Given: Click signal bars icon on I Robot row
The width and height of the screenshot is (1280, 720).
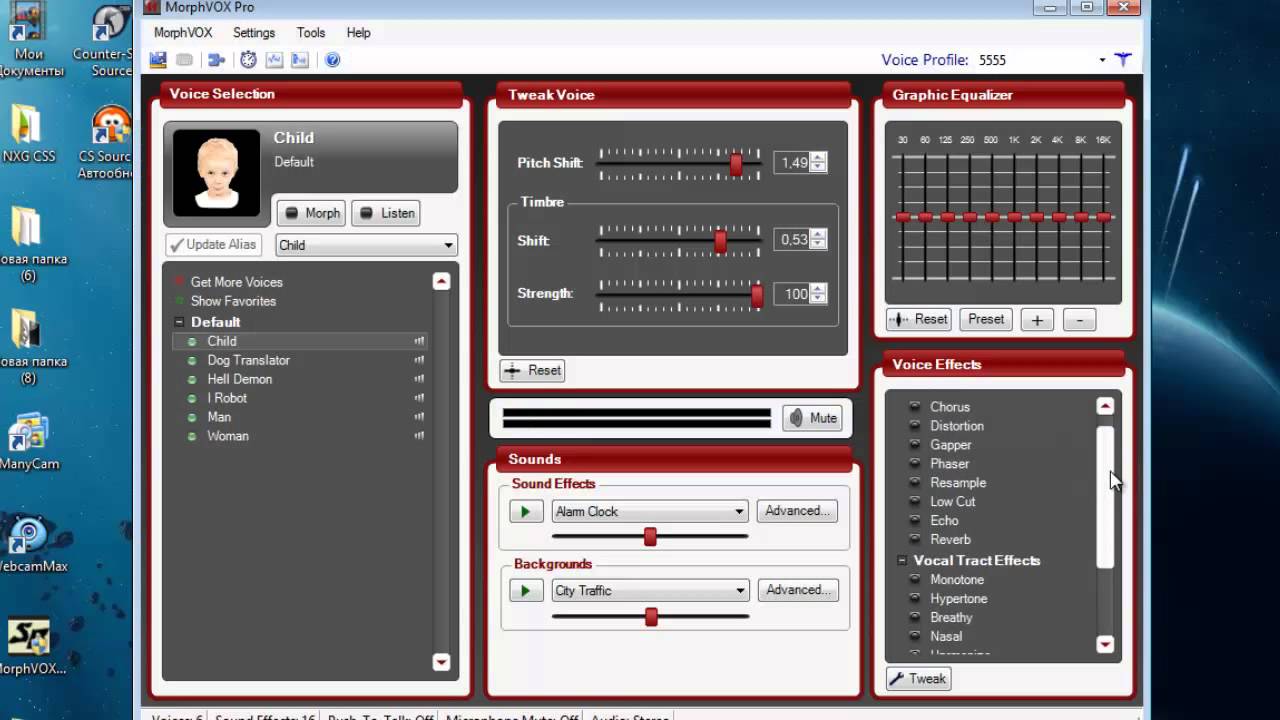Looking at the screenshot, I should point(419,398).
